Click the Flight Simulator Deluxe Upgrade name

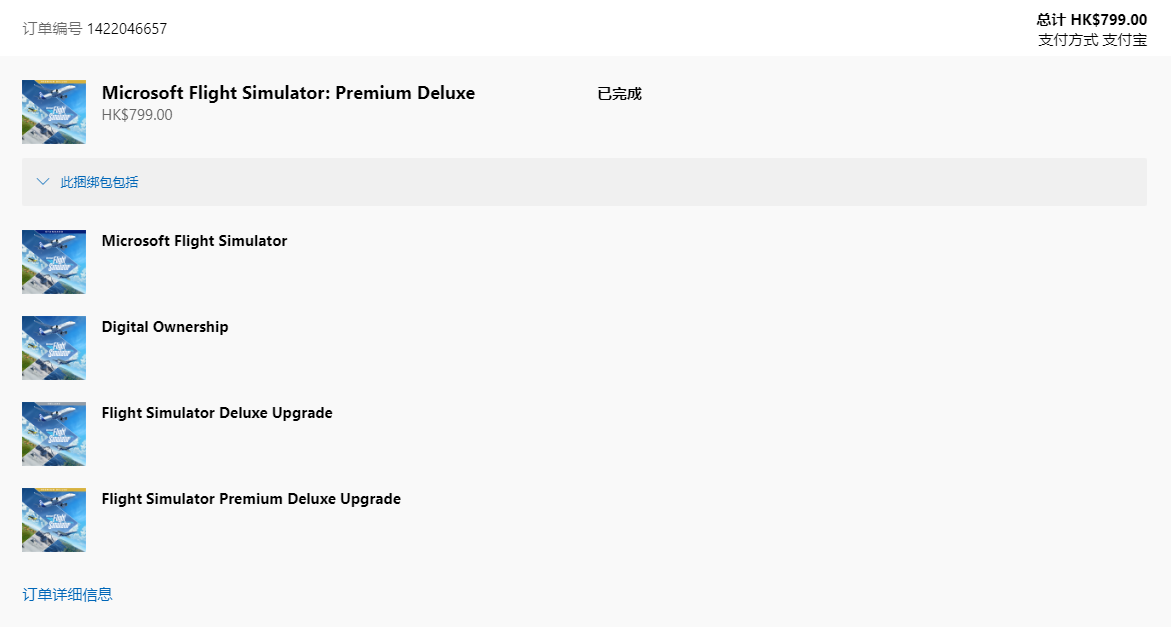pyautogui.click(x=217, y=413)
